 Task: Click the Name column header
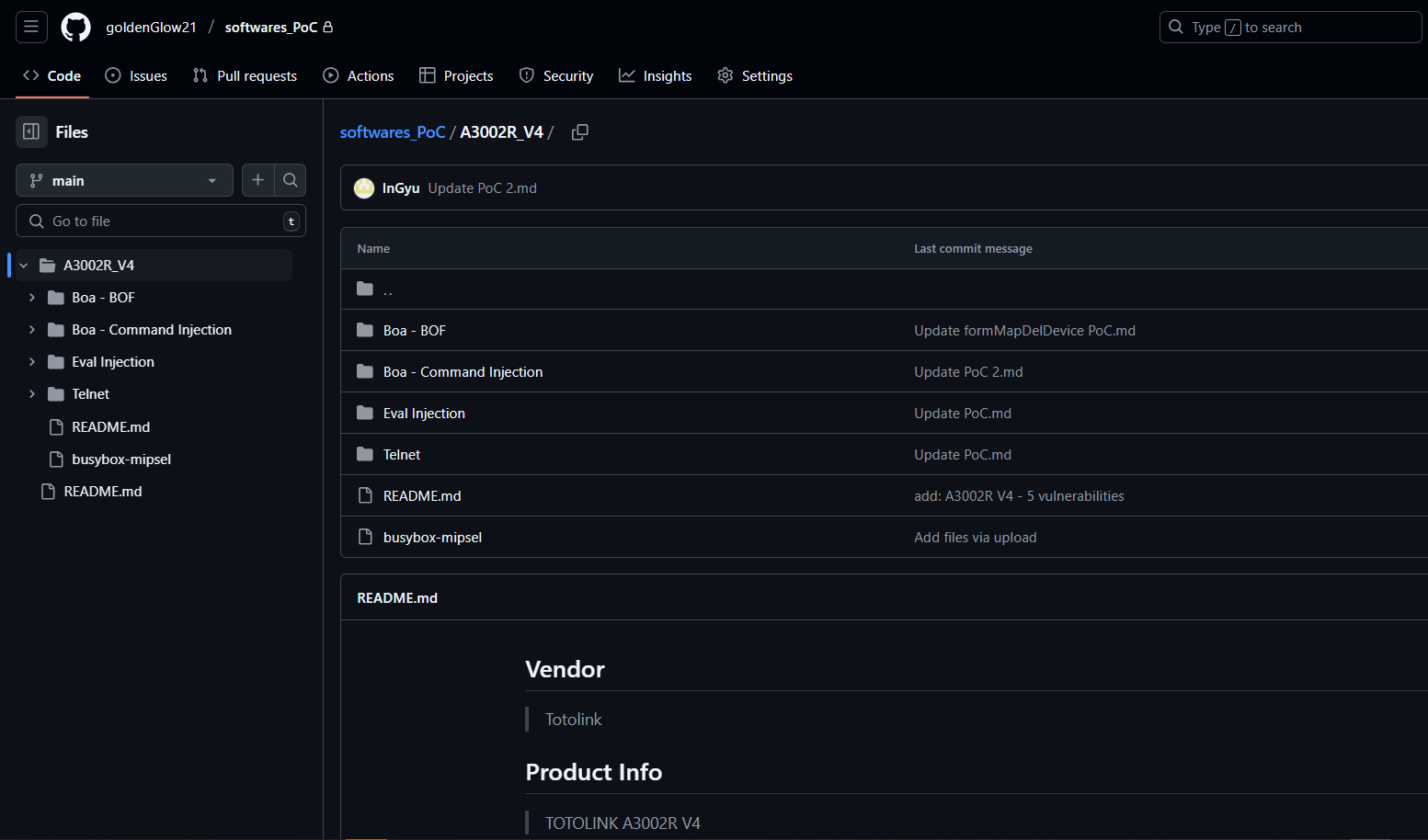[x=373, y=249]
